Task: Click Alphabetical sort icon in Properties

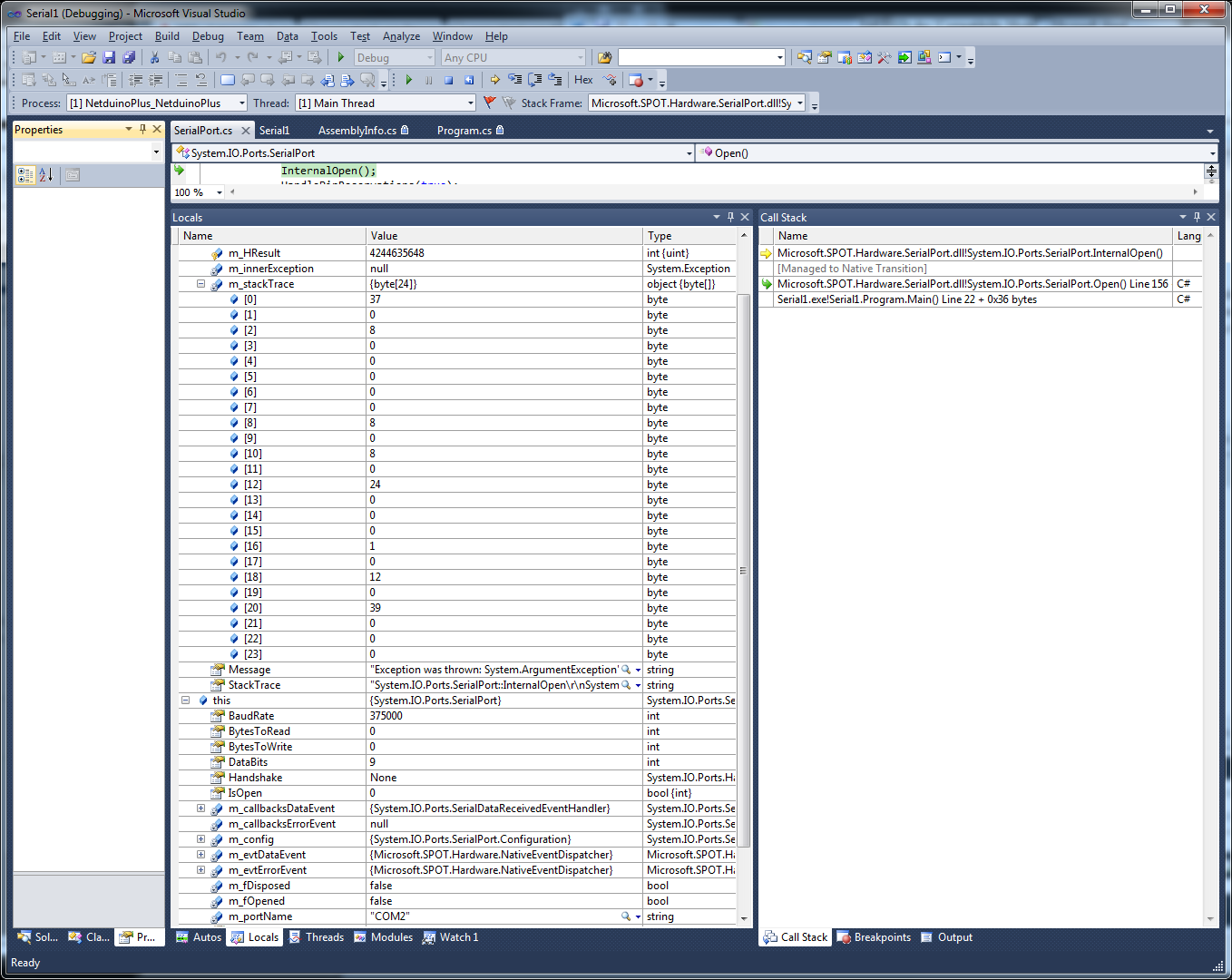Action: tap(46, 175)
